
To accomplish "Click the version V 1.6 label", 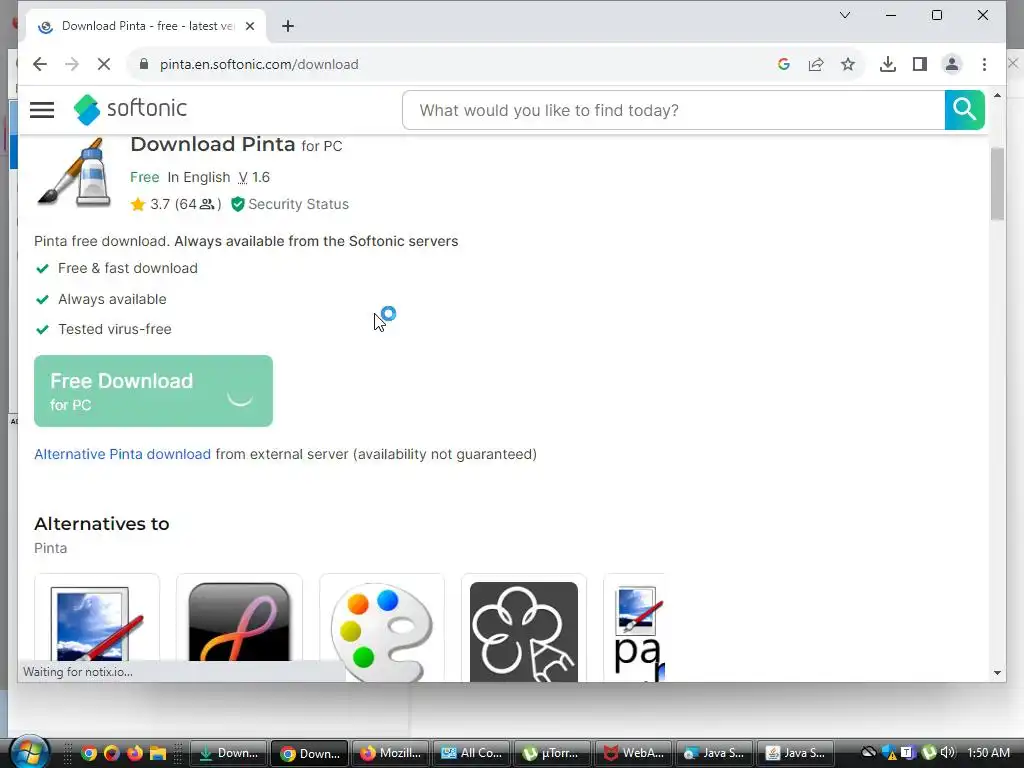I will (x=254, y=177).
